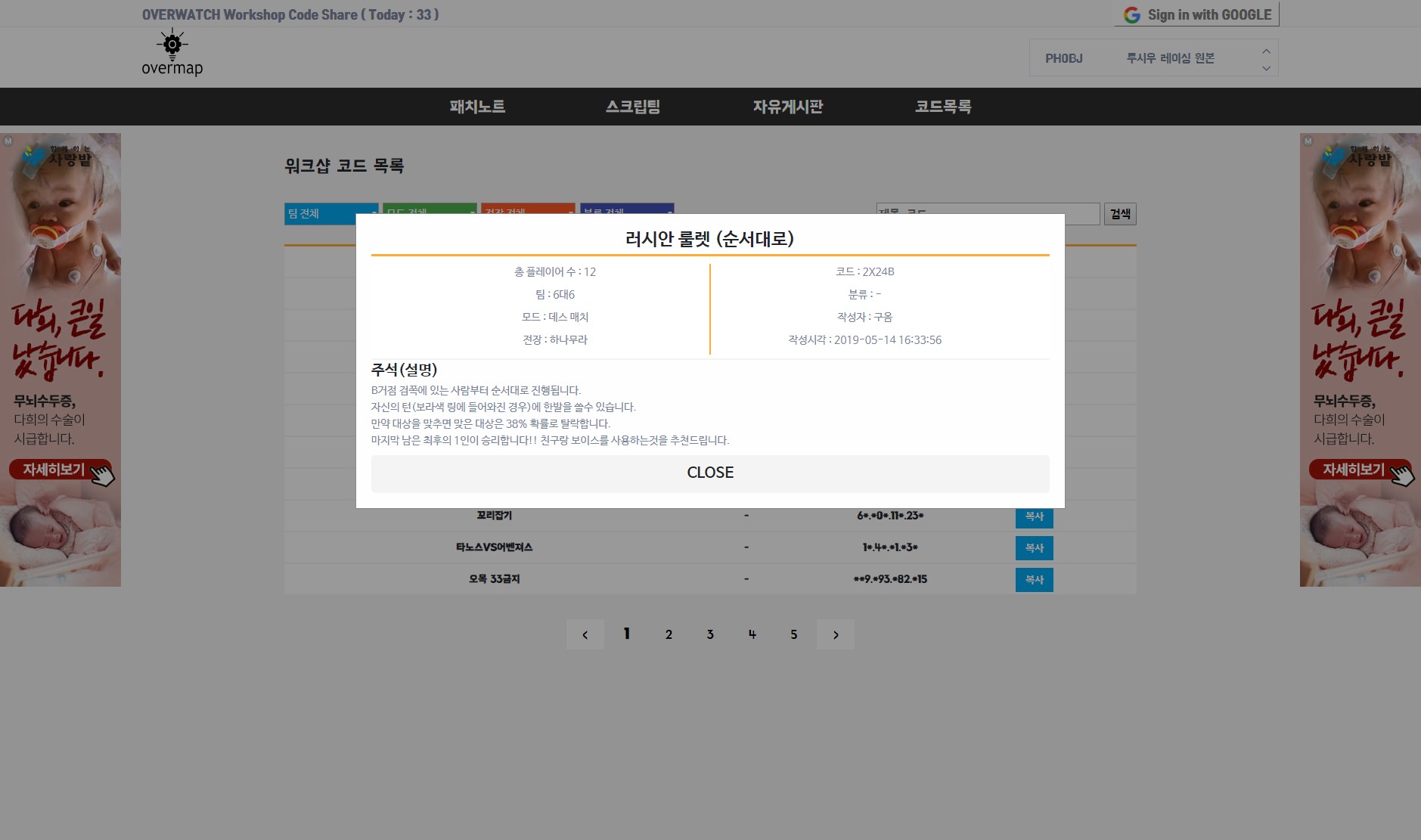Copy the code for 꼬리잡기 row
This screenshot has width=1421, height=840.
tap(1034, 516)
